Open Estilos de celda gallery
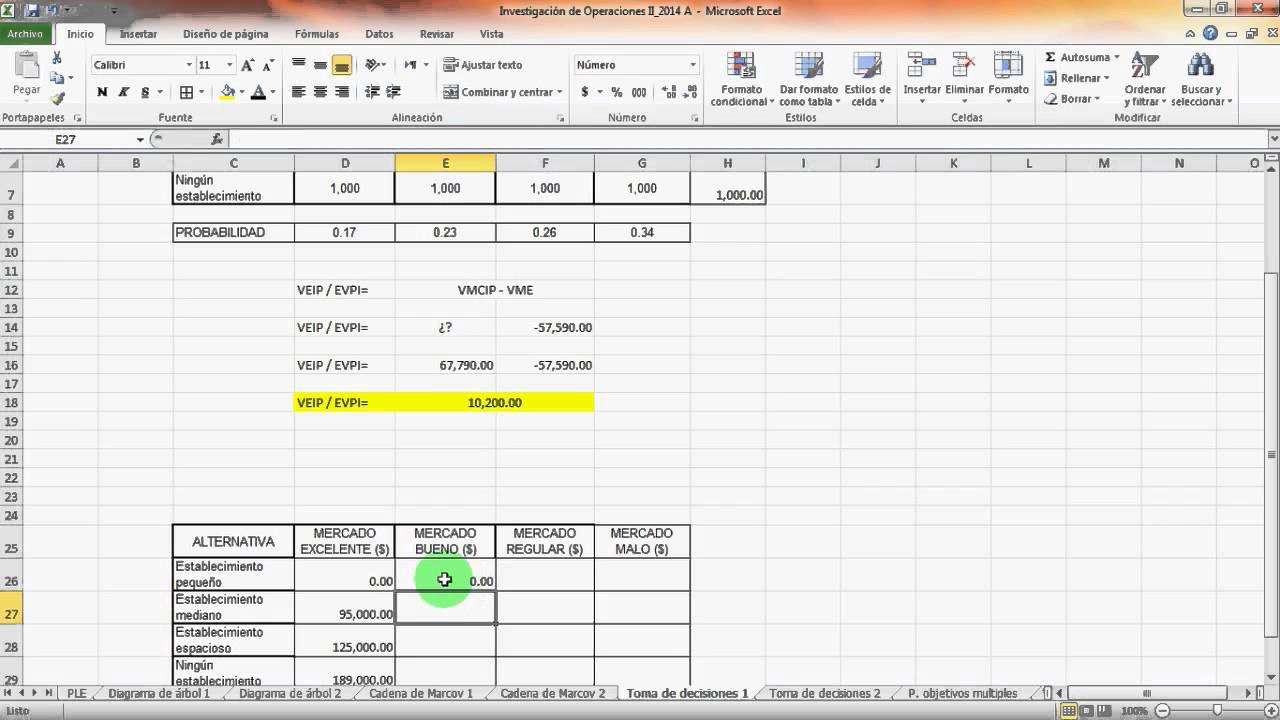Screen dimensions: 1280x720 coord(867,80)
